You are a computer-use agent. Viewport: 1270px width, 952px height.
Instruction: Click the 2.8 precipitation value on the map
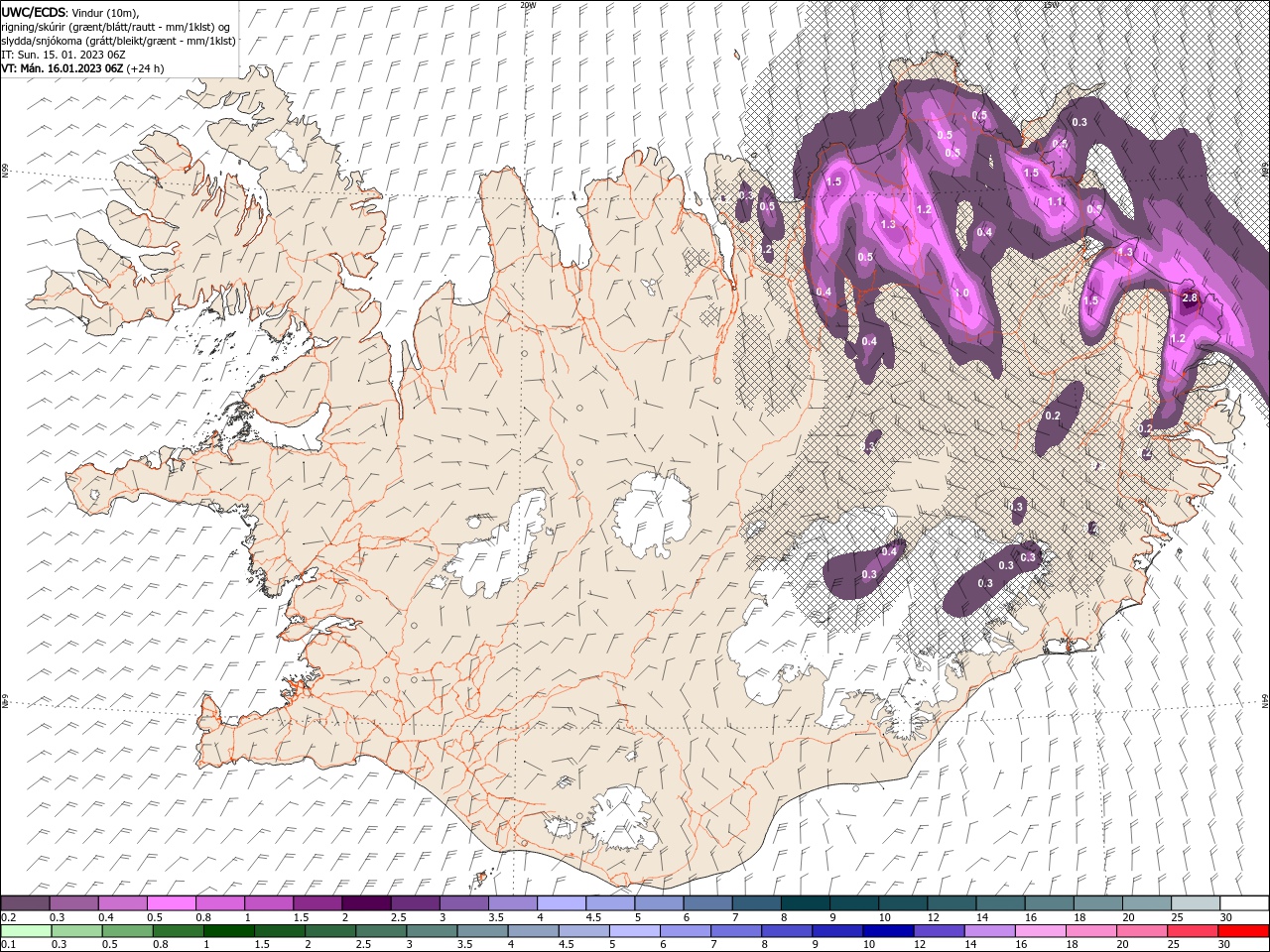click(1191, 298)
